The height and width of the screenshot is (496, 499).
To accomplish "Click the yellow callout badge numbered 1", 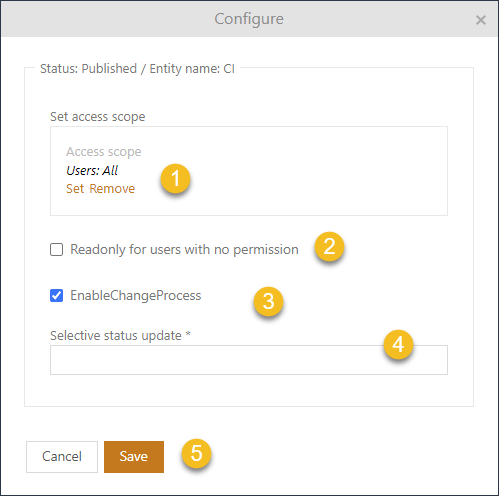I will pyautogui.click(x=175, y=178).
